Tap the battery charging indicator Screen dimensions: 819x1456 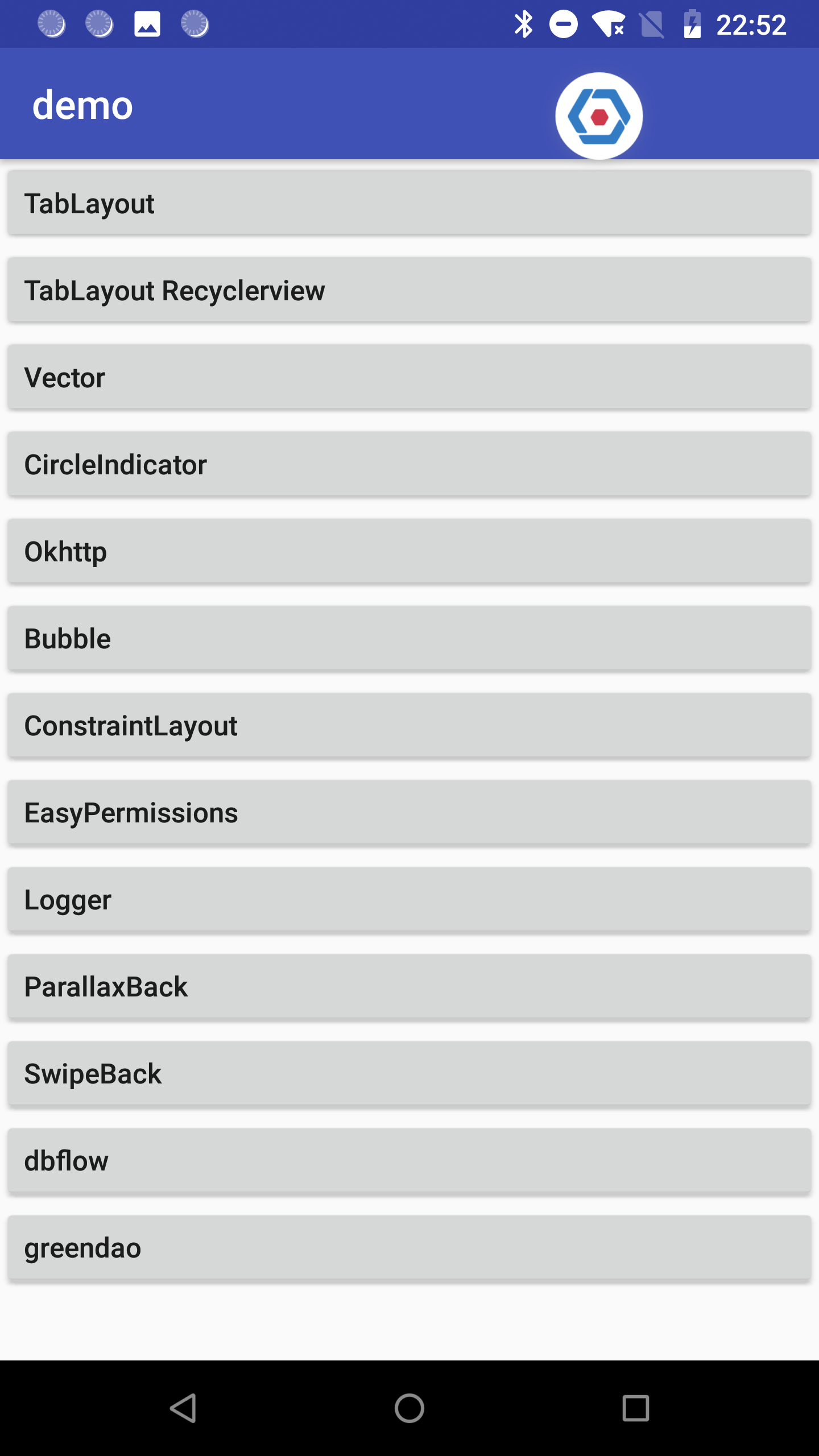click(693, 23)
